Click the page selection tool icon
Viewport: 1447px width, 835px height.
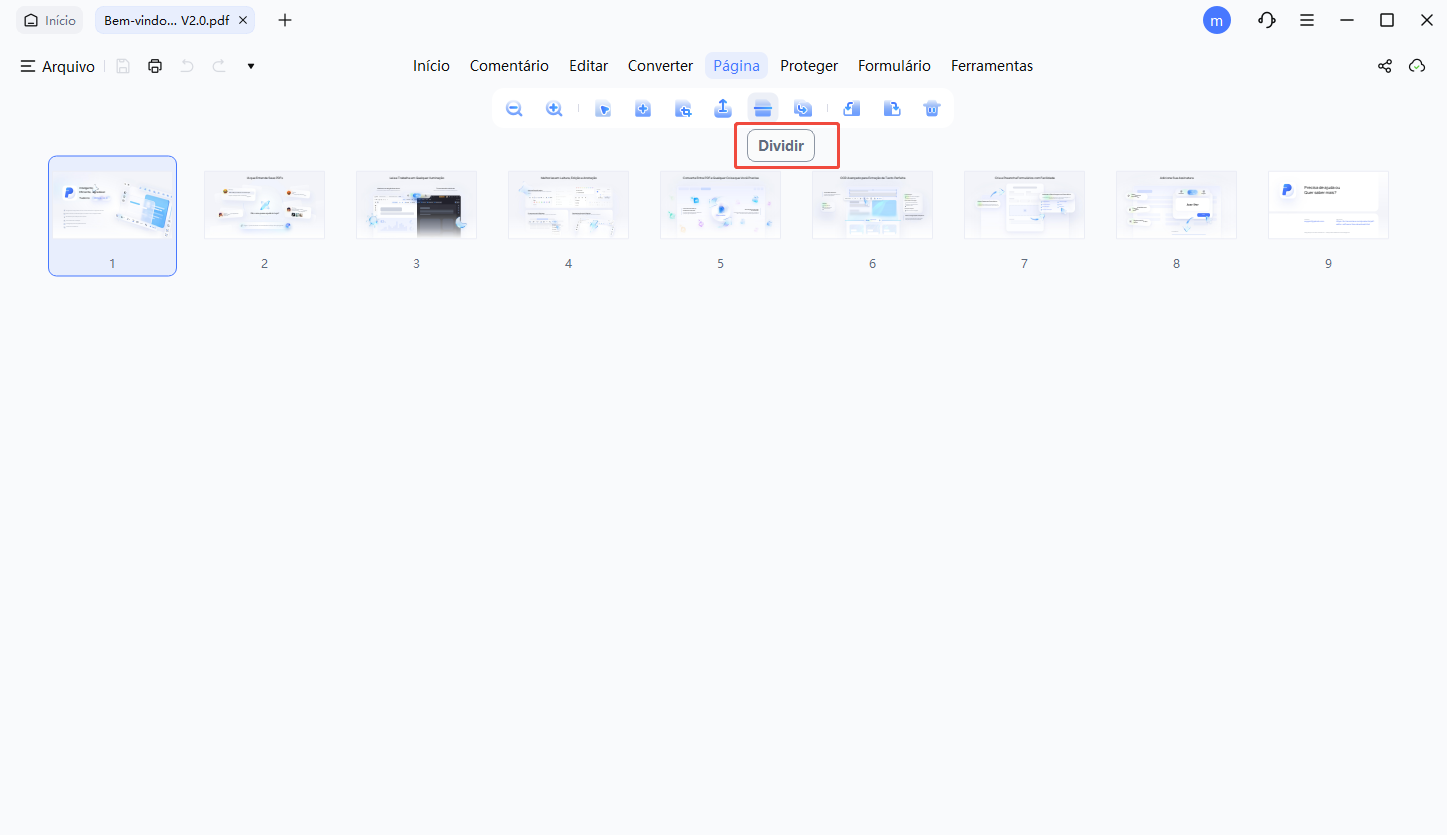[603, 108]
